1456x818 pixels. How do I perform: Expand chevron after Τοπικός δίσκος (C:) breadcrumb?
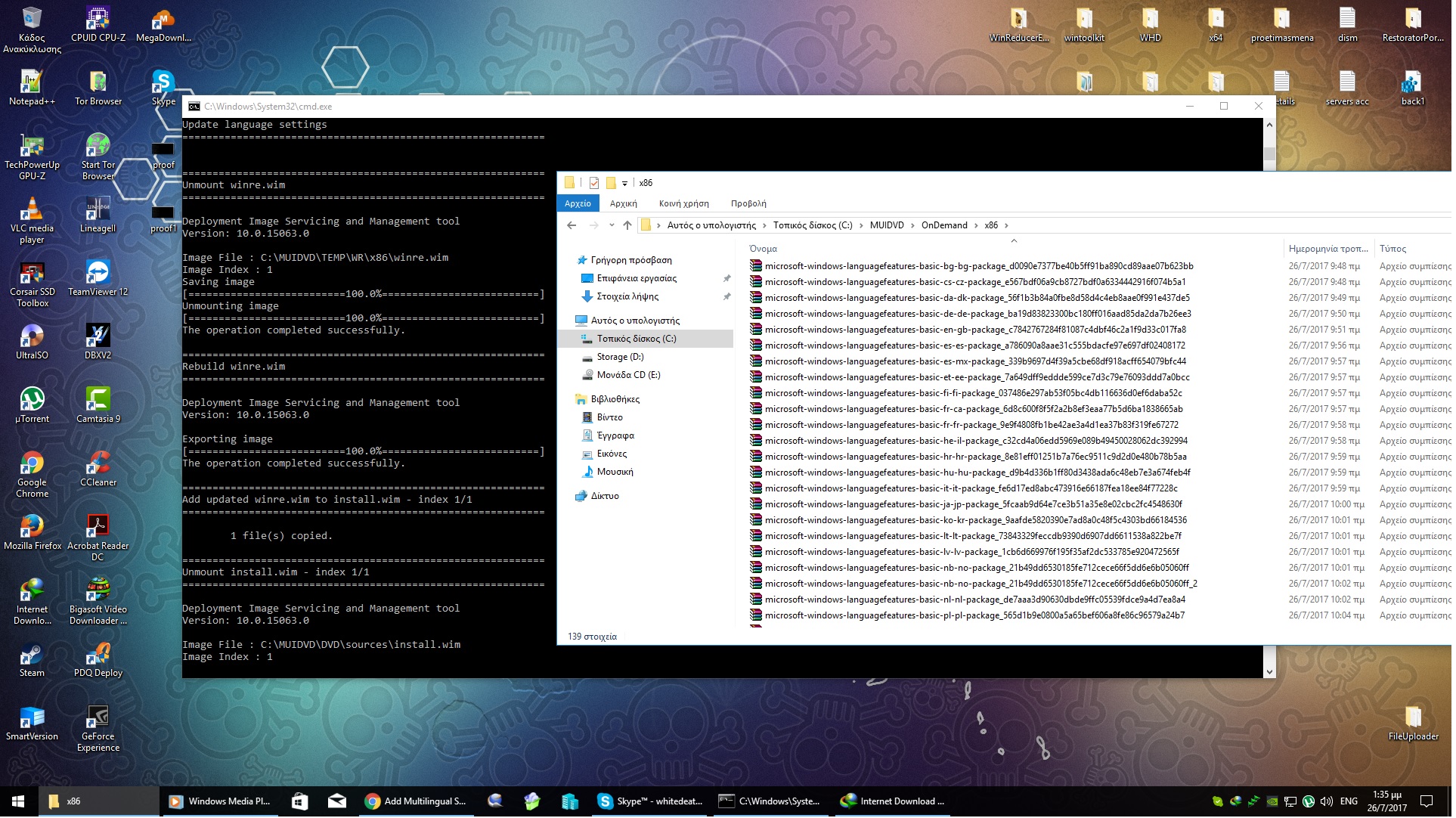click(x=863, y=225)
